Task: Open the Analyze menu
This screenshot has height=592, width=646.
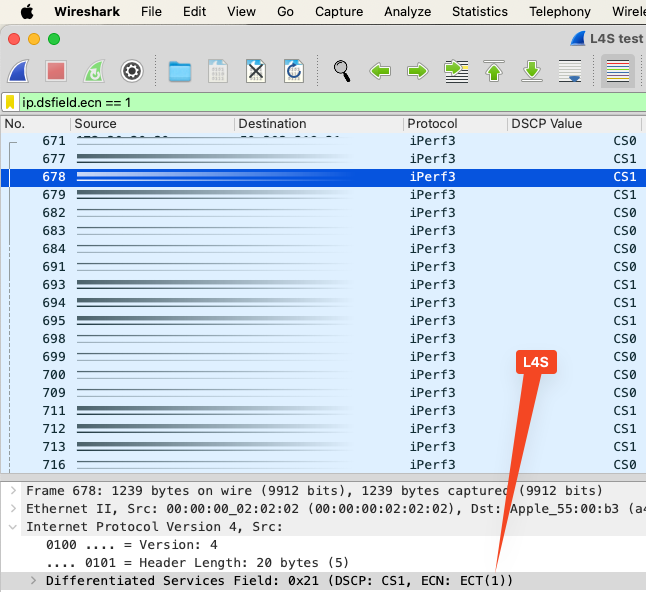Action: [407, 12]
